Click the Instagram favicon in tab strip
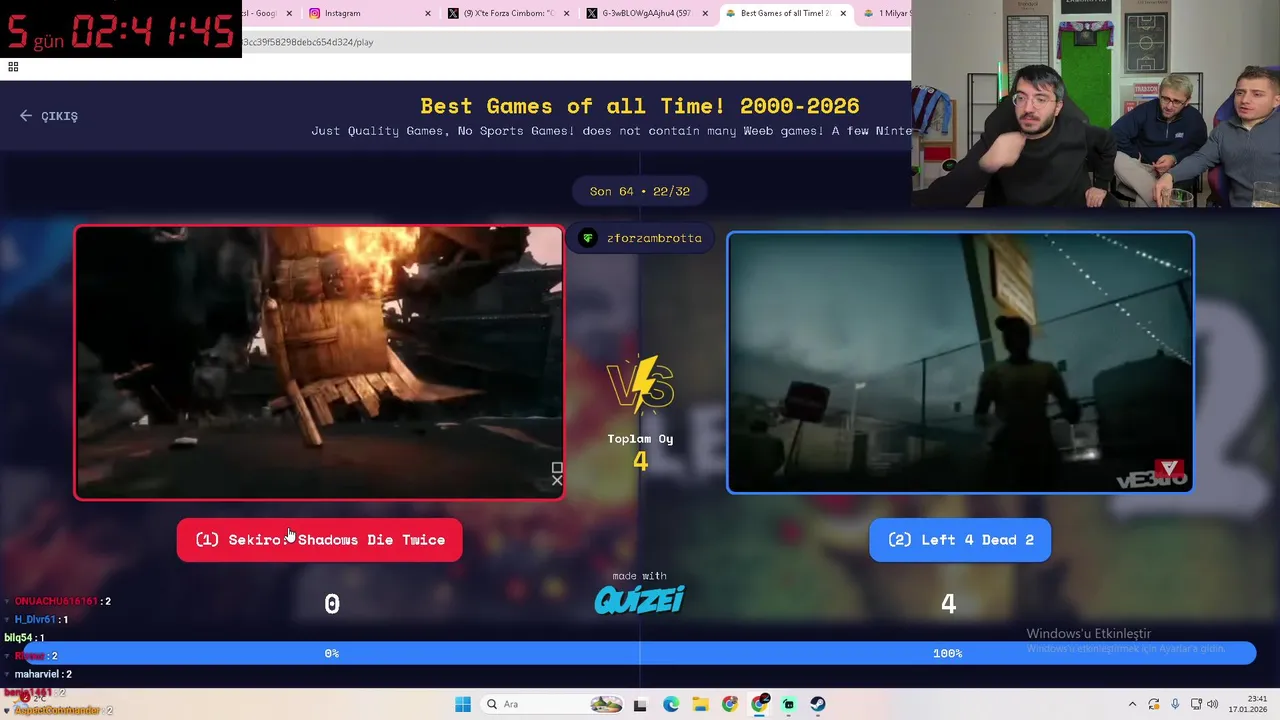The height and width of the screenshot is (720, 1280). (315, 13)
